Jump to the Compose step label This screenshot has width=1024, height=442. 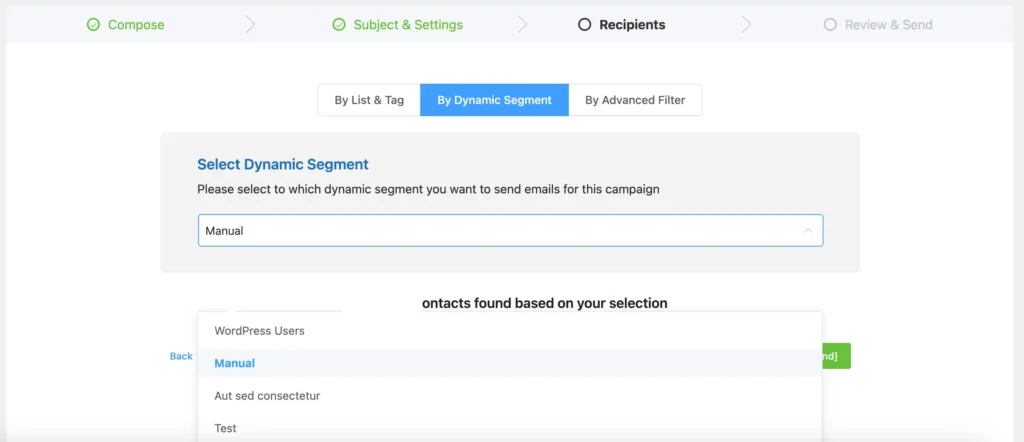[x=136, y=25]
